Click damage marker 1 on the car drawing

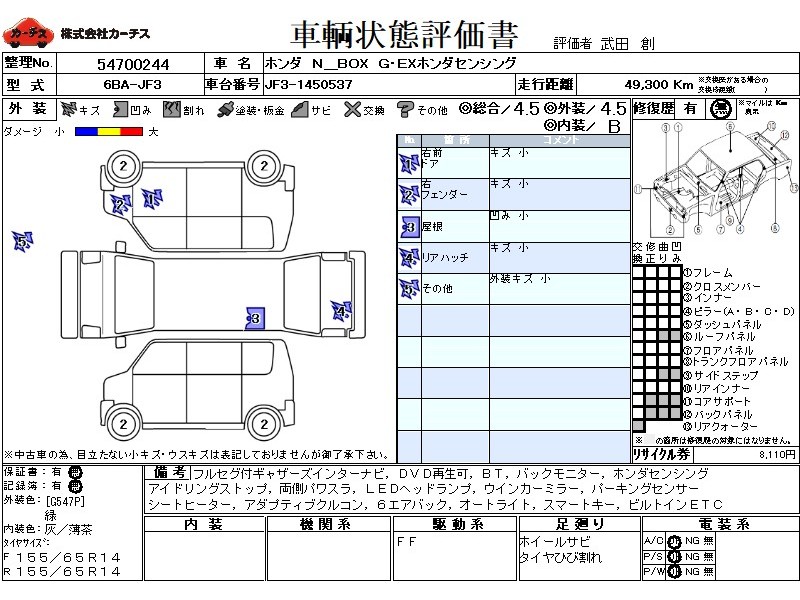pyautogui.click(x=152, y=198)
